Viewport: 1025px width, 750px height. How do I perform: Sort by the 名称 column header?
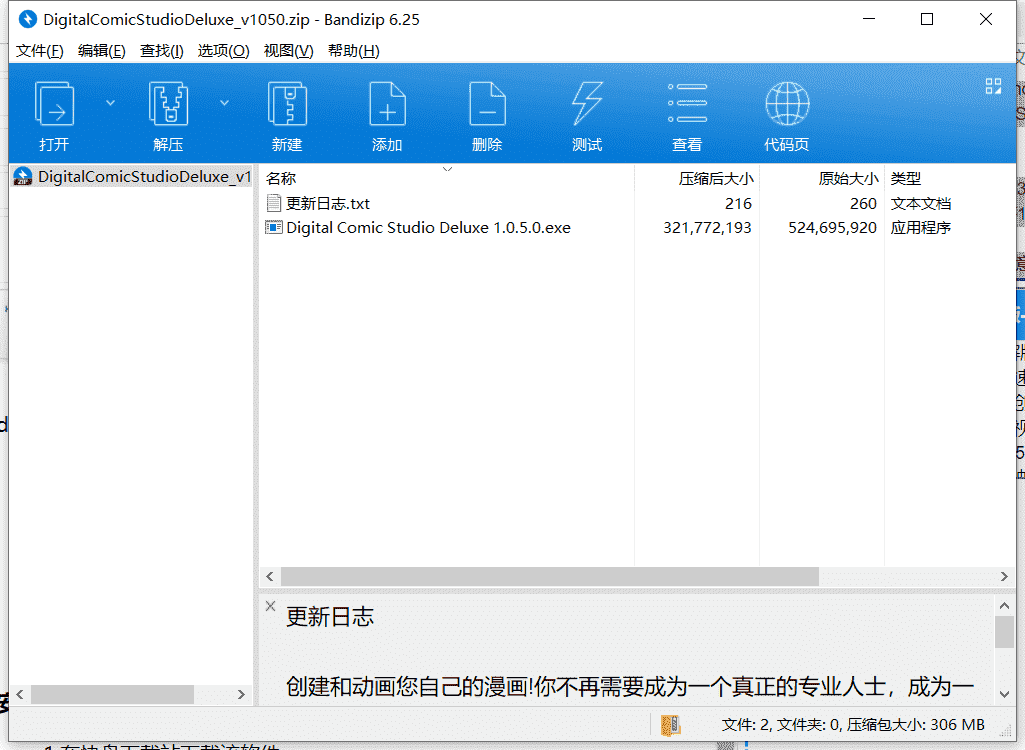[446, 179]
